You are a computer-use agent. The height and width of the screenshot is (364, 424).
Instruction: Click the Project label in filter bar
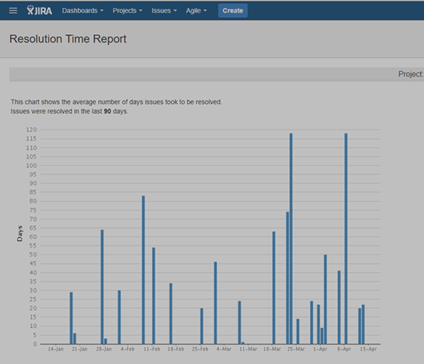pyautogui.click(x=410, y=74)
